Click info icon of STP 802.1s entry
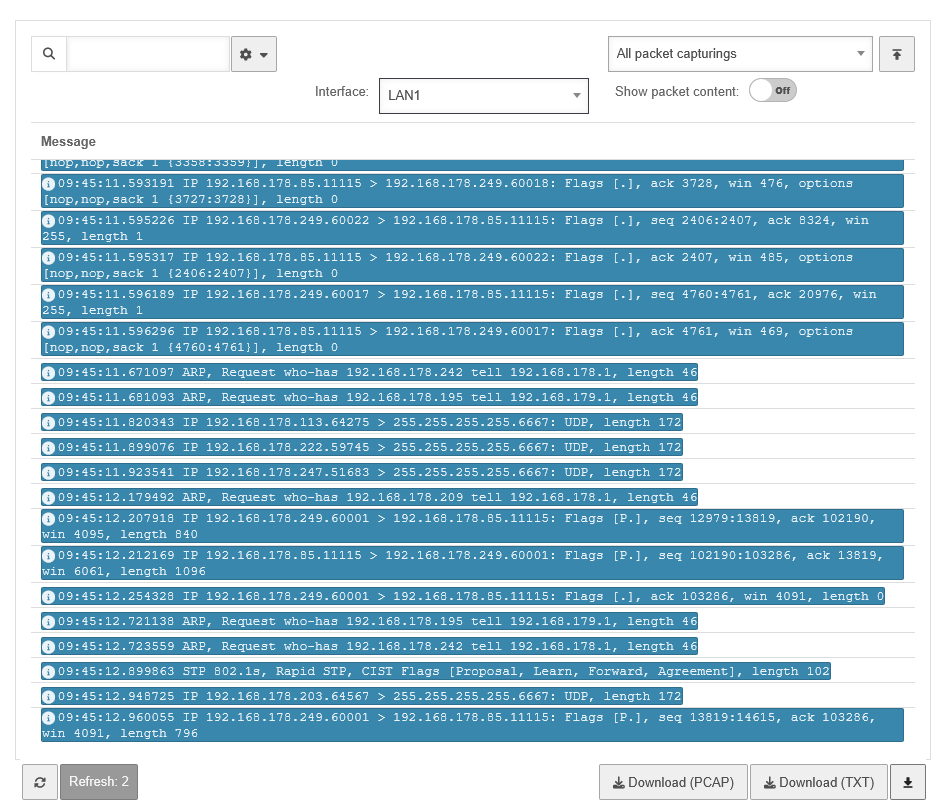Viewport: 946px width, 810px height. pyautogui.click(x=49, y=672)
